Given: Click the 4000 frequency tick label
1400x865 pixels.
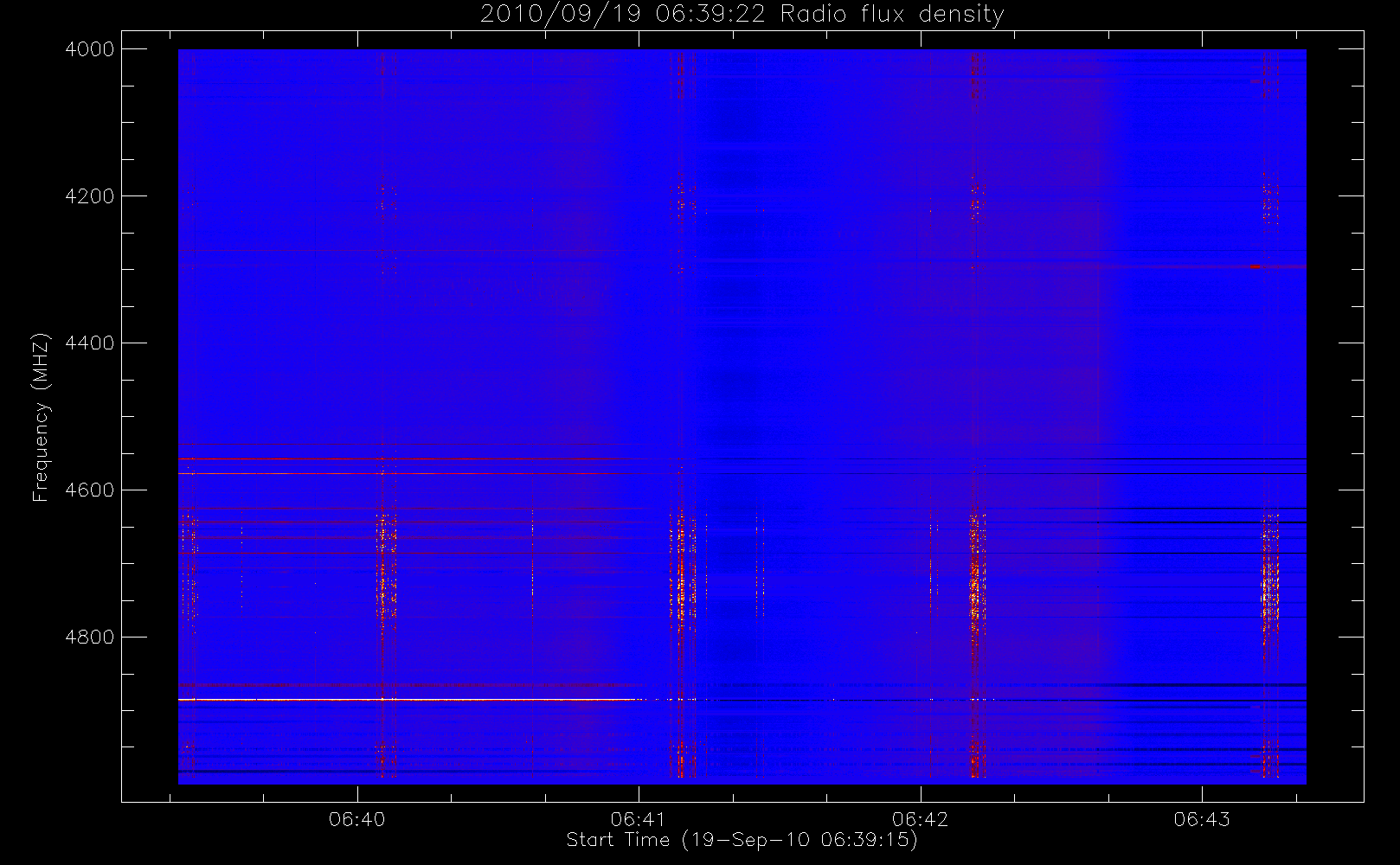Looking at the screenshot, I should pos(90,49).
